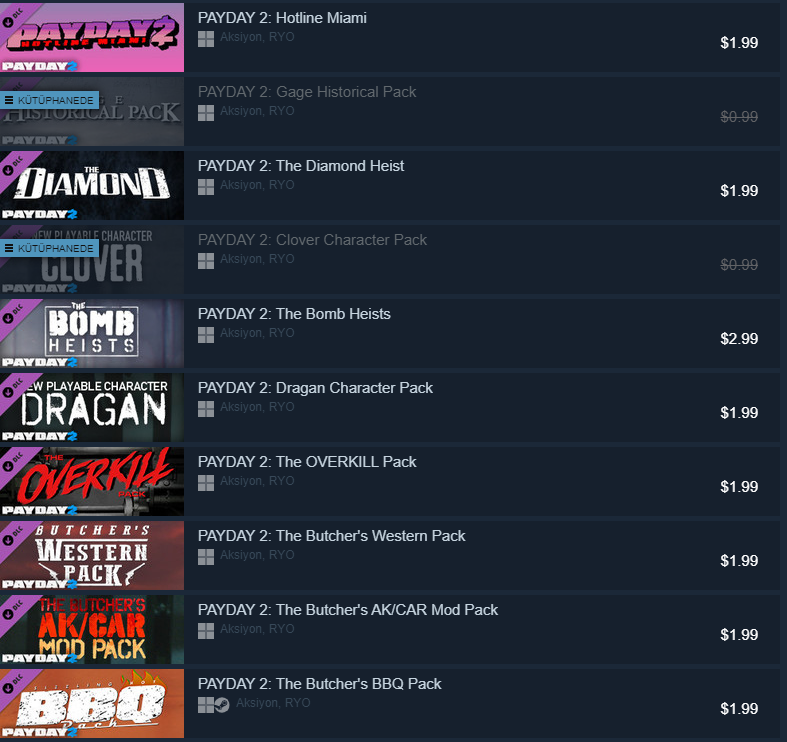Click the KÜTÜPHANEDE label on Gage Historical Pack
The image size is (787, 742).
[49, 100]
